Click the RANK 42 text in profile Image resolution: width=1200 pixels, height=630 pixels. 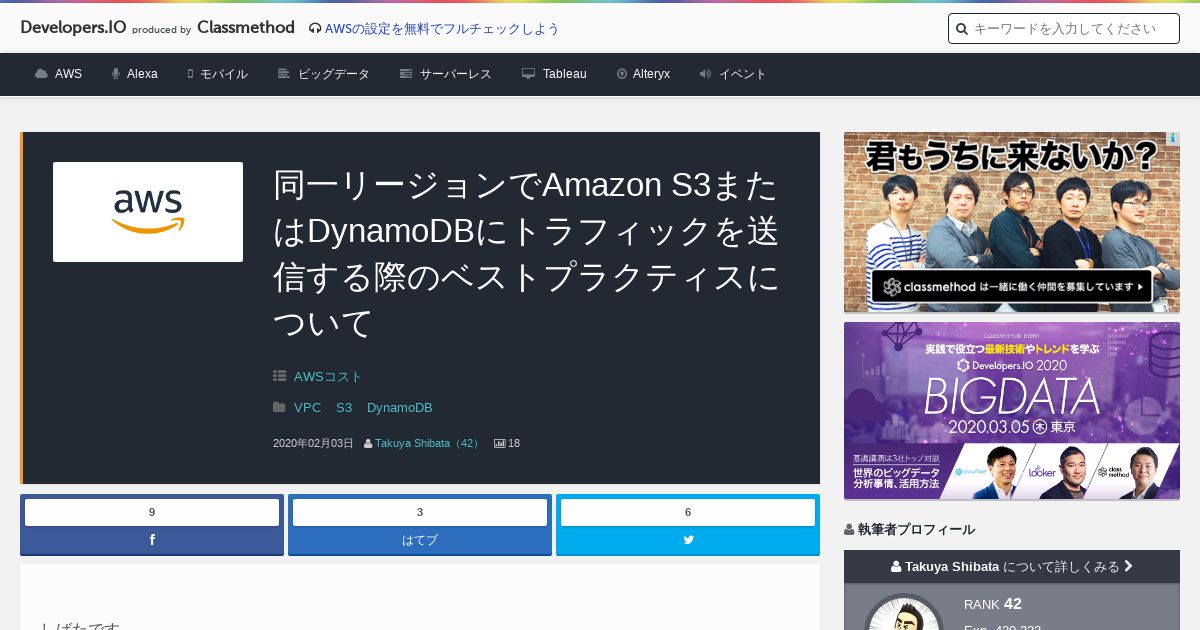(993, 604)
